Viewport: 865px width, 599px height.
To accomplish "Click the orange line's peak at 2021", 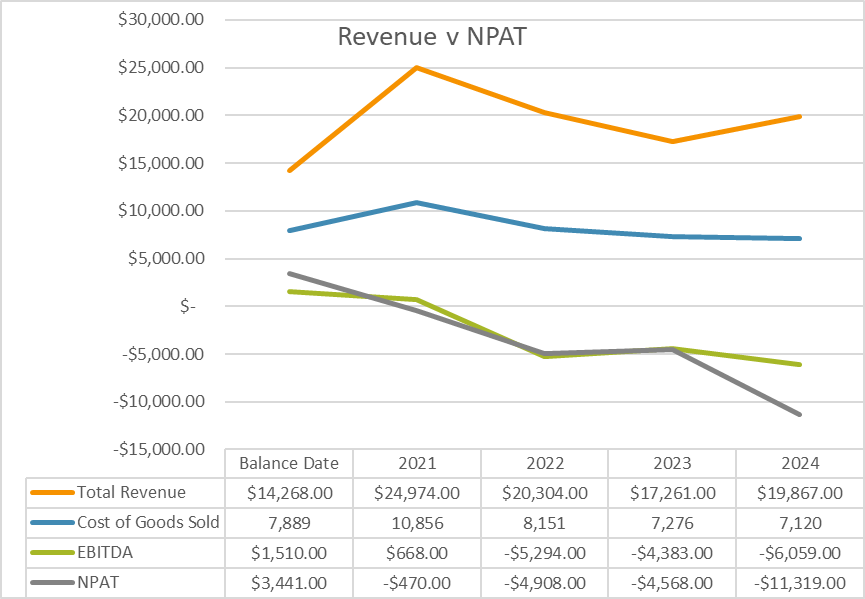I will click(x=417, y=68).
